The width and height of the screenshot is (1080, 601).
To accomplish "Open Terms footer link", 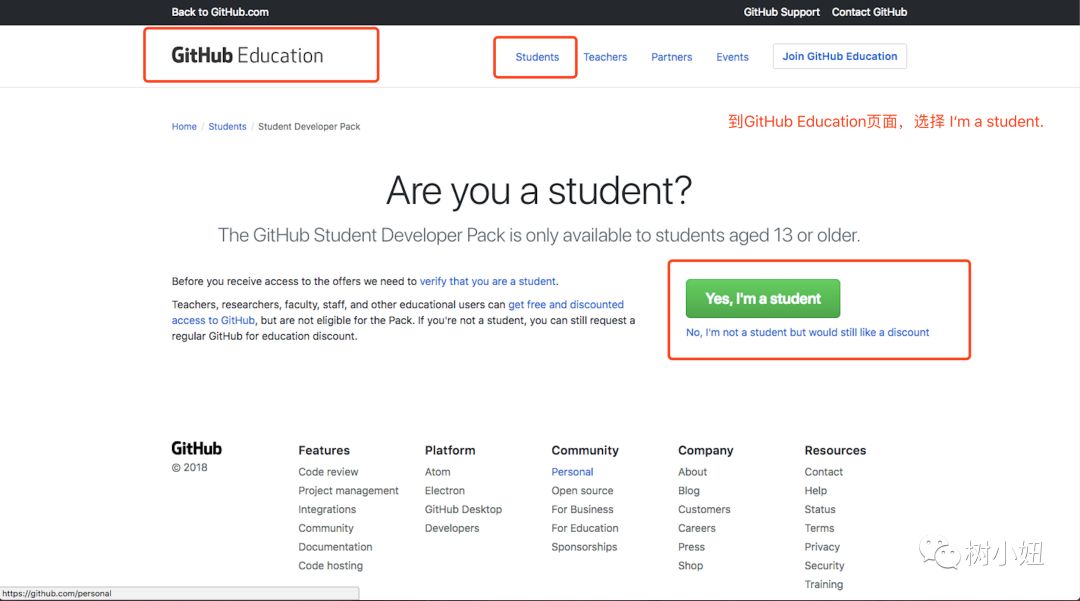I will (819, 528).
